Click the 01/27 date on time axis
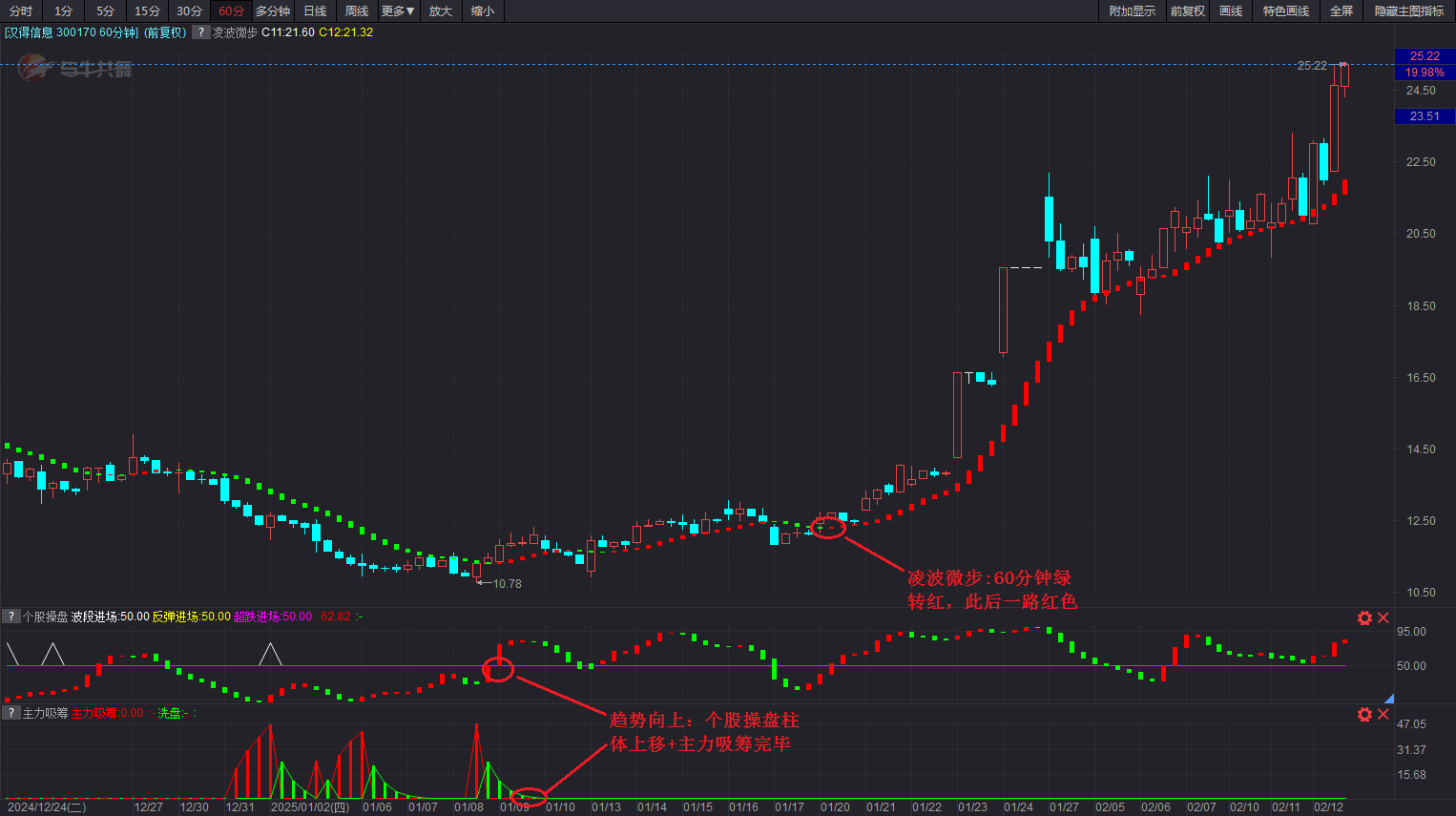The width and height of the screenshot is (1456, 816). (1064, 807)
